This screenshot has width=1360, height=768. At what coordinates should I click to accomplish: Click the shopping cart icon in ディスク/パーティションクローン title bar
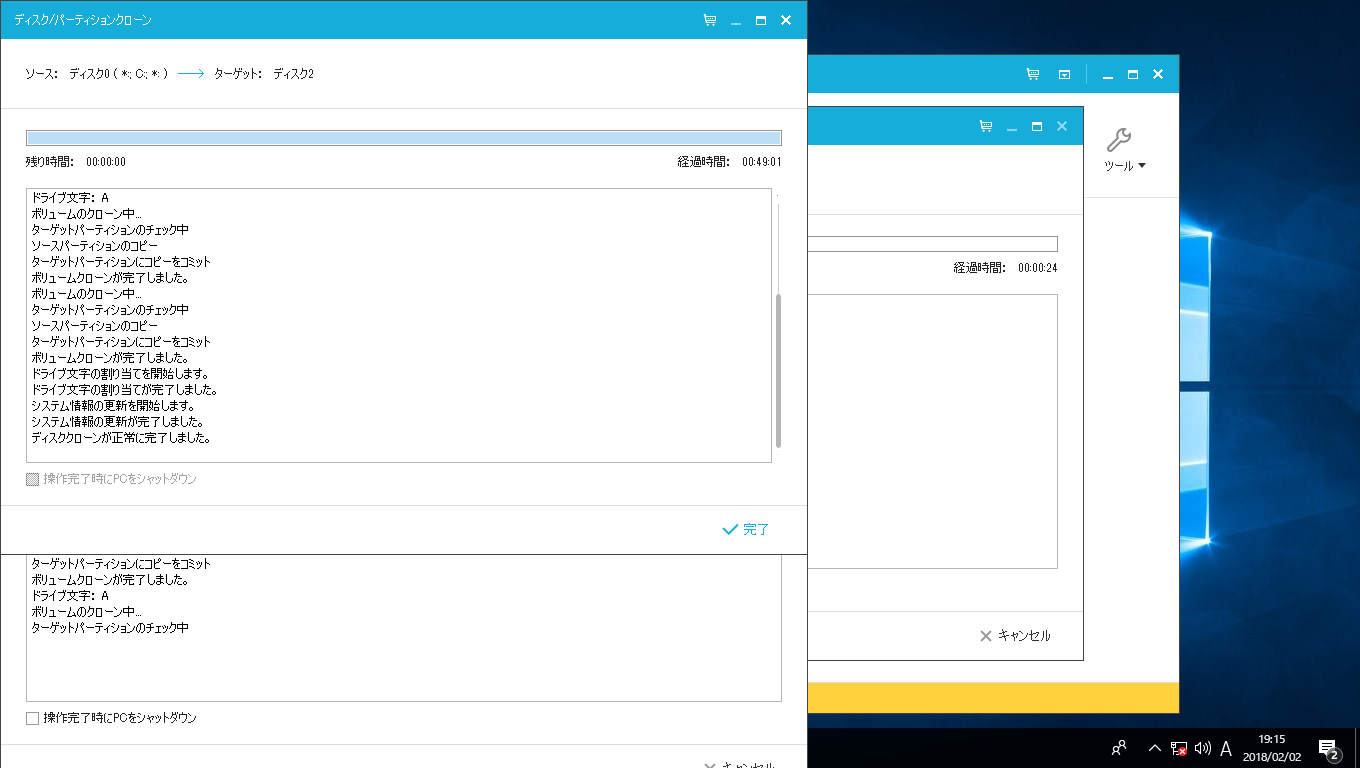point(710,20)
